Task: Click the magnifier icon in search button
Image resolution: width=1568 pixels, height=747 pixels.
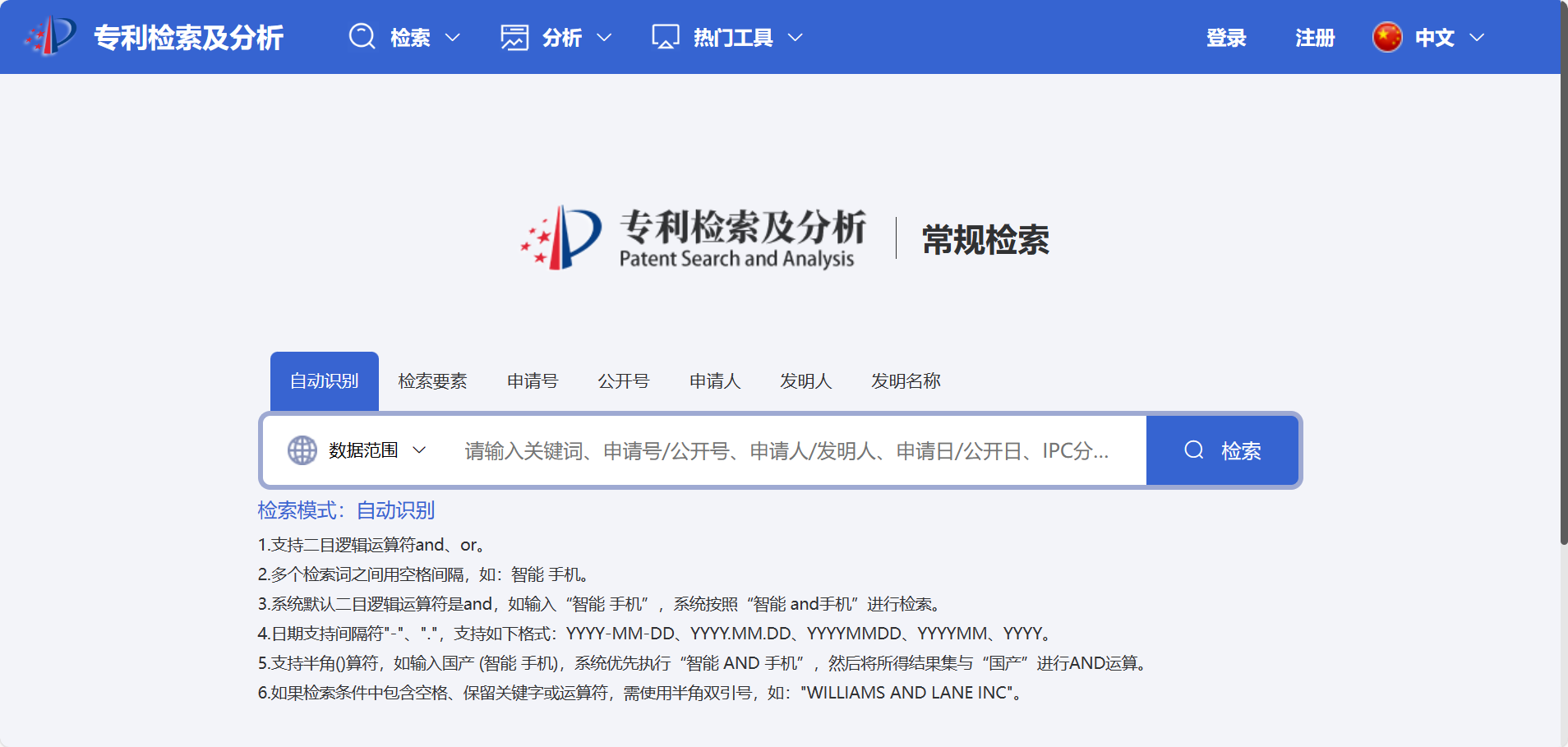Action: tap(1194, 450)
